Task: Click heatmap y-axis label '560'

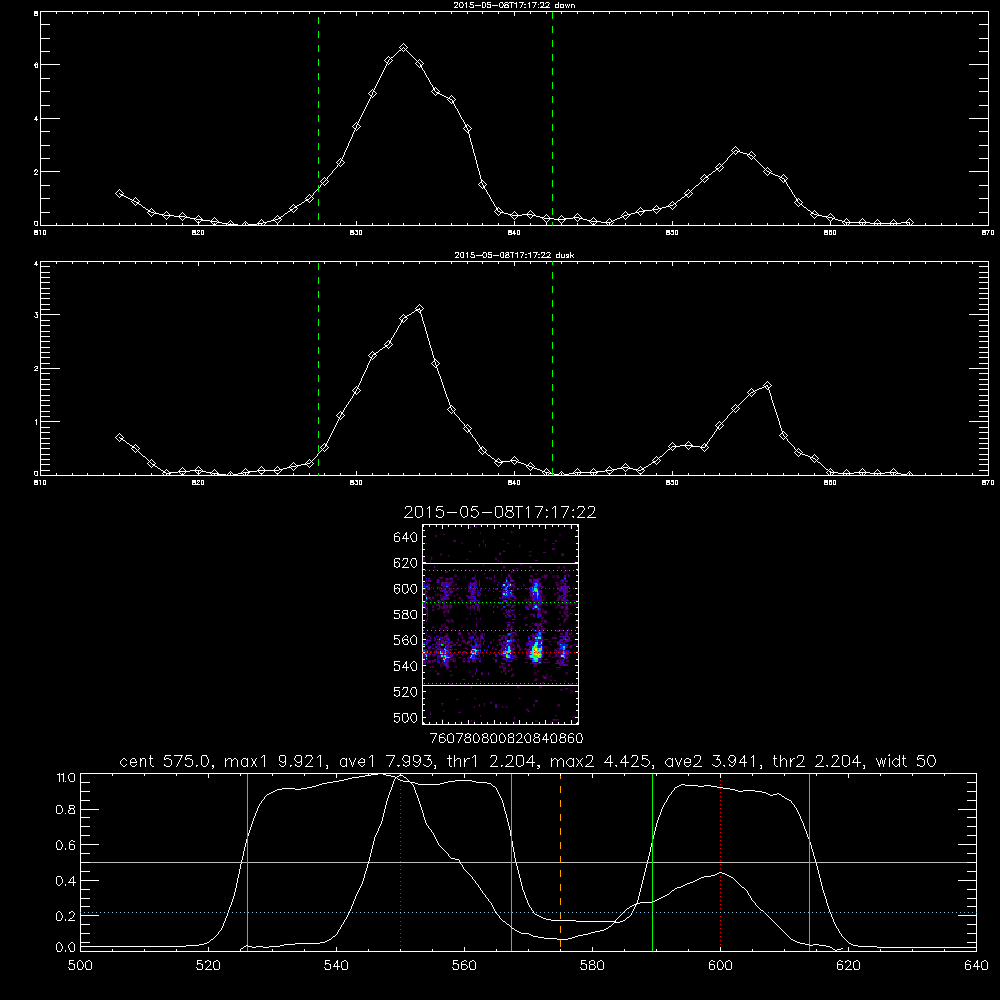Action: point(406,640)
